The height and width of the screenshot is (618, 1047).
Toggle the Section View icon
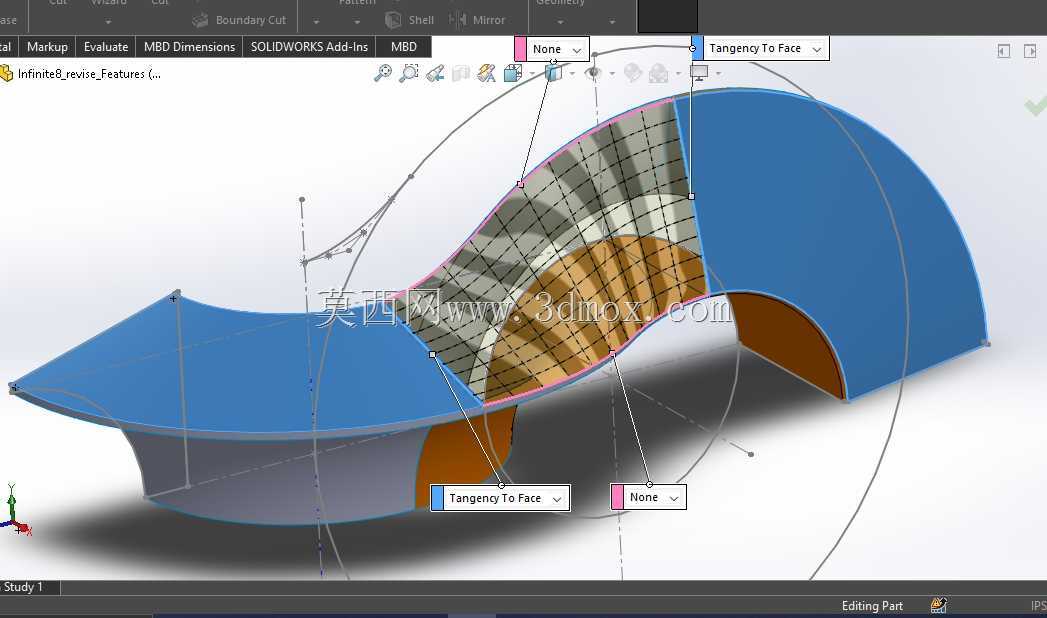[461, 73]
